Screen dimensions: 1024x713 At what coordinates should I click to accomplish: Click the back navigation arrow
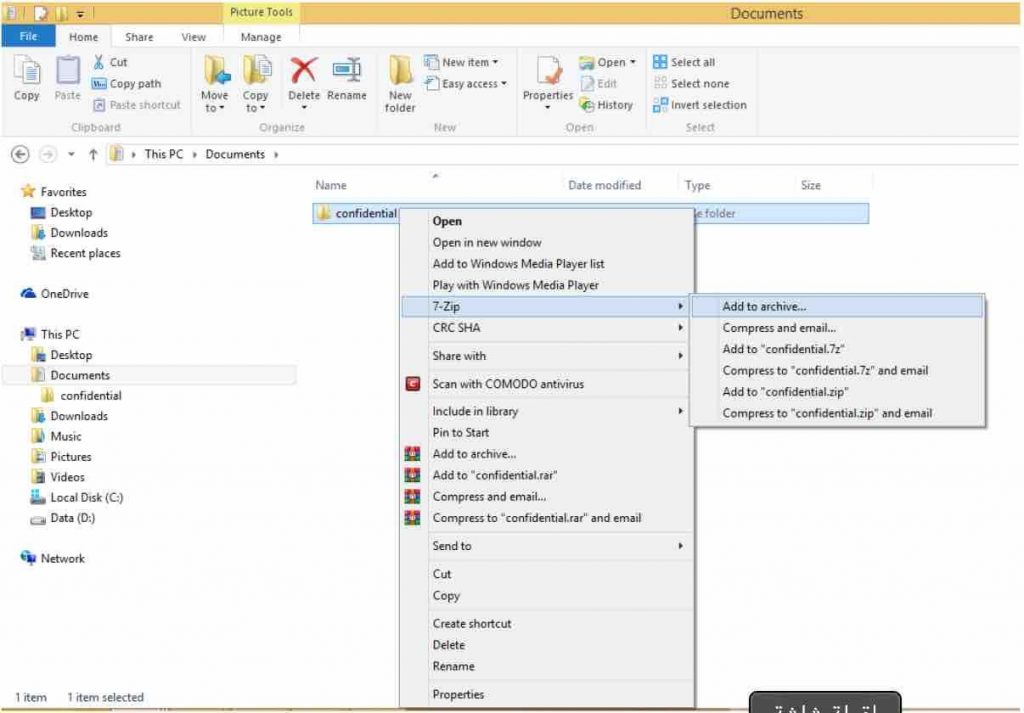coord(20,154)
